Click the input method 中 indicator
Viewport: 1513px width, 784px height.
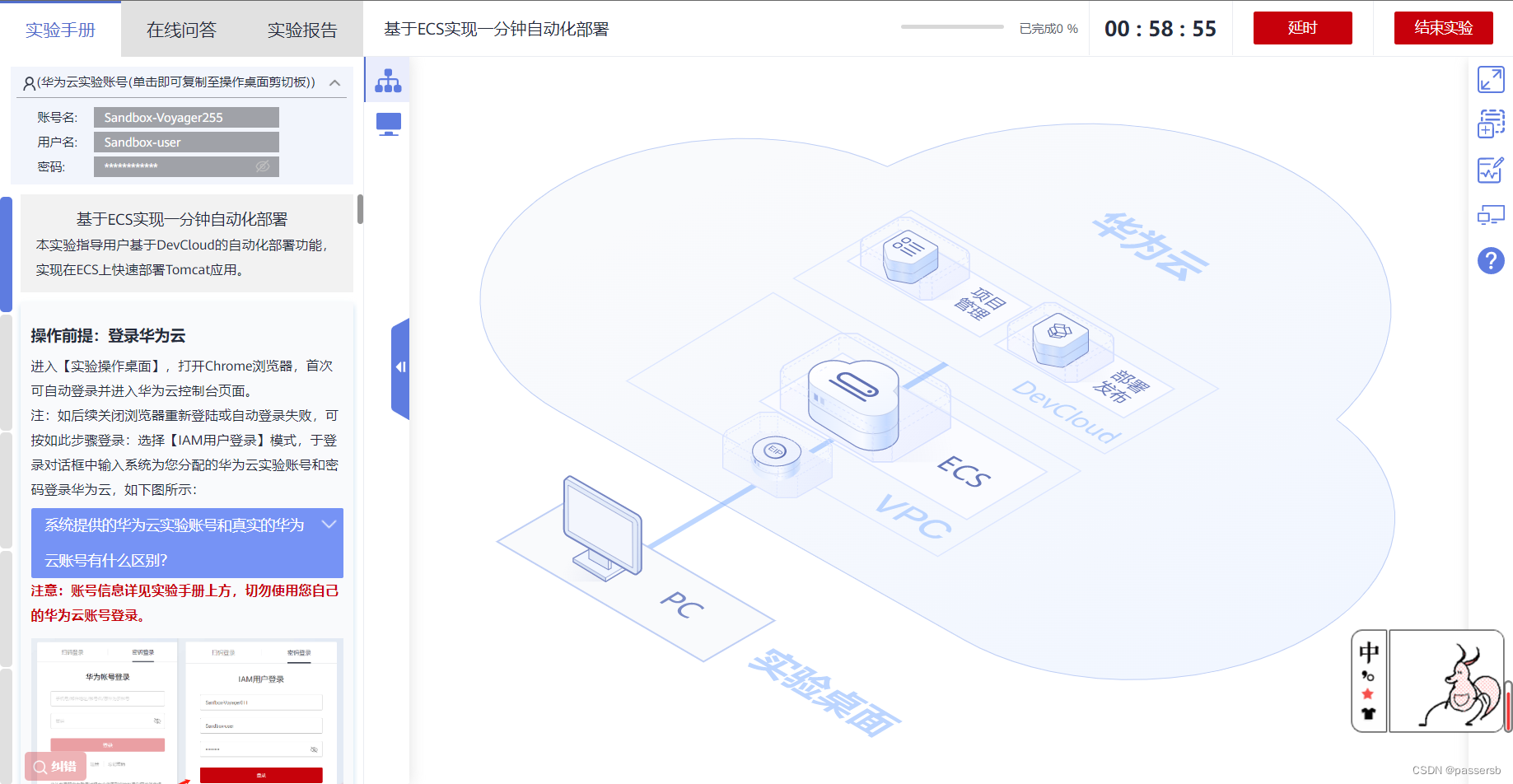point(1369,652)
